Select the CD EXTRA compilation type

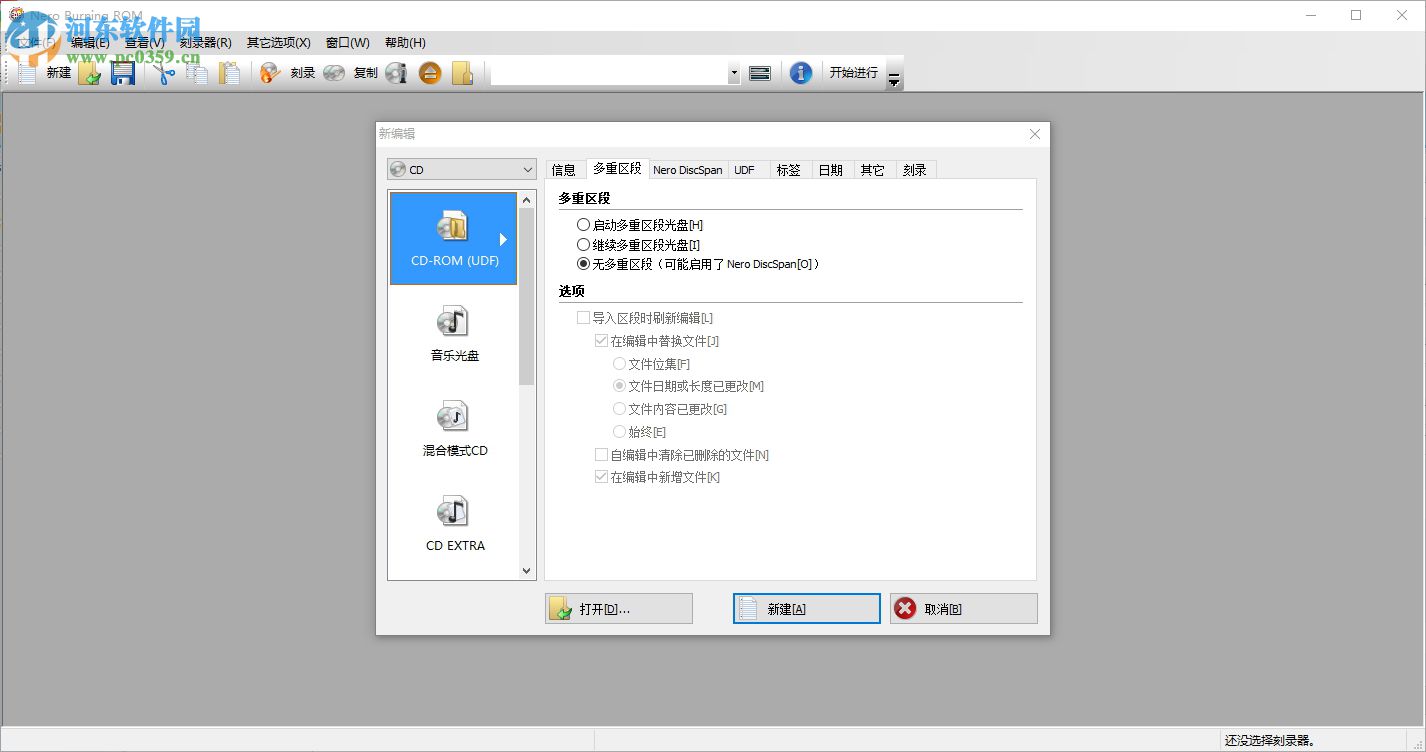453,523
